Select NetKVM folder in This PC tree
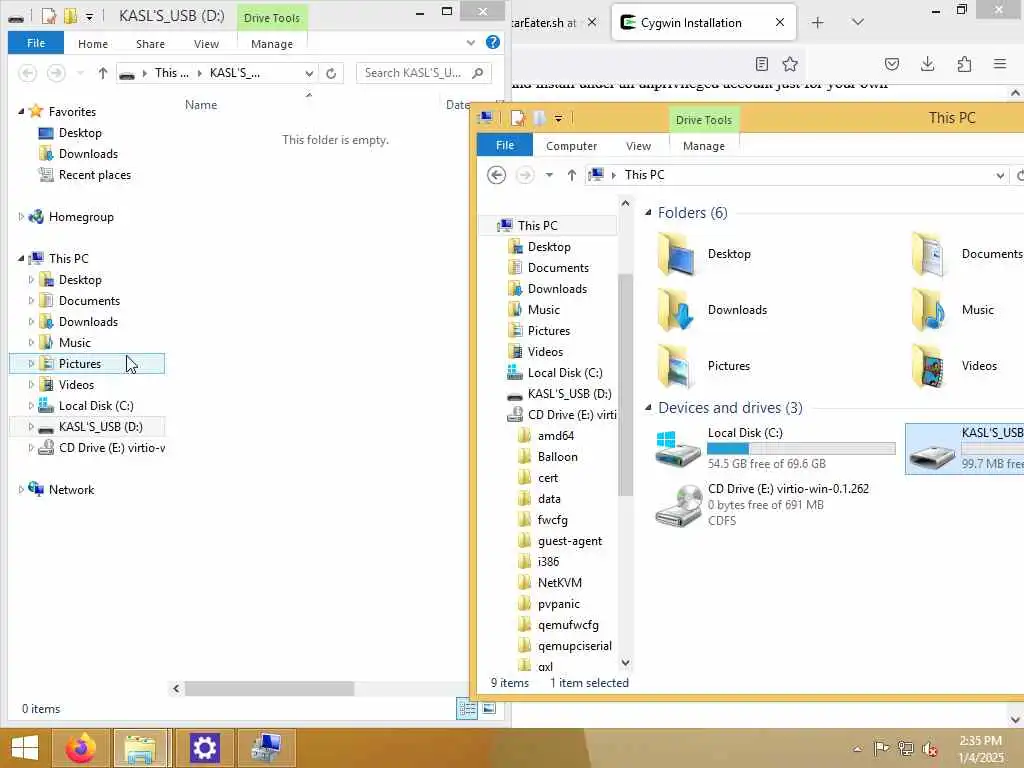Viewport: 1024px width, 768px height. pyautogui.click(x=560, y=583)
